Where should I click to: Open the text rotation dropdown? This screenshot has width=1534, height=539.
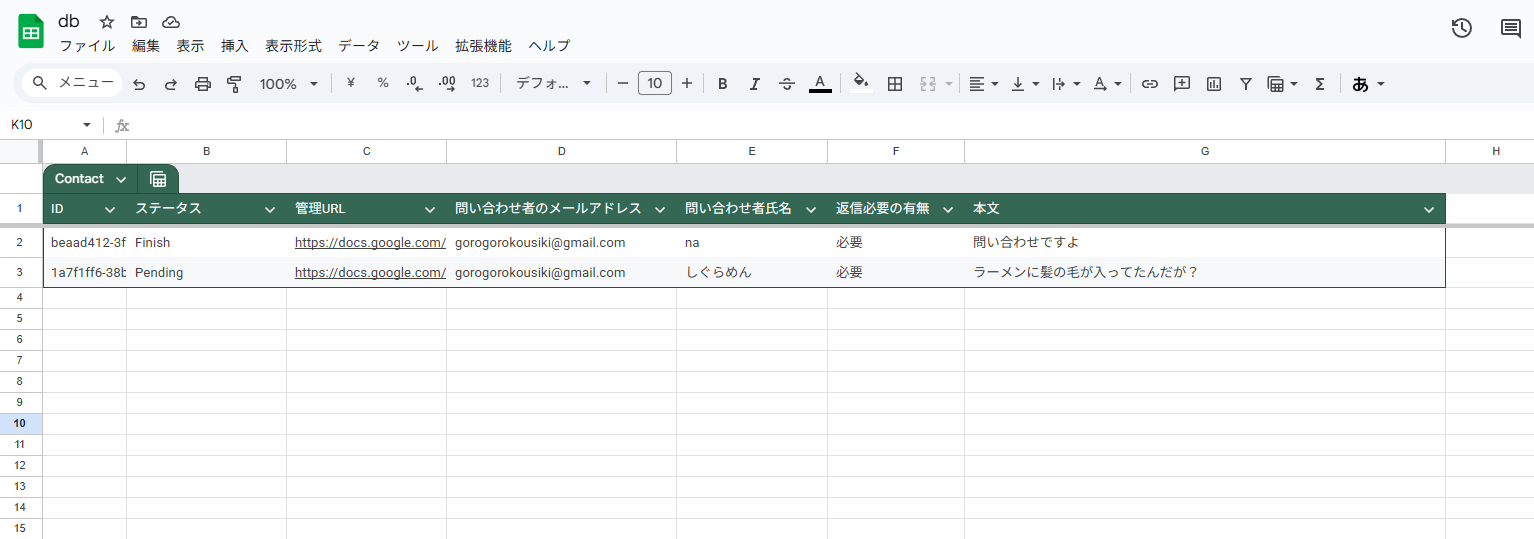click(x=1107, y=84)
